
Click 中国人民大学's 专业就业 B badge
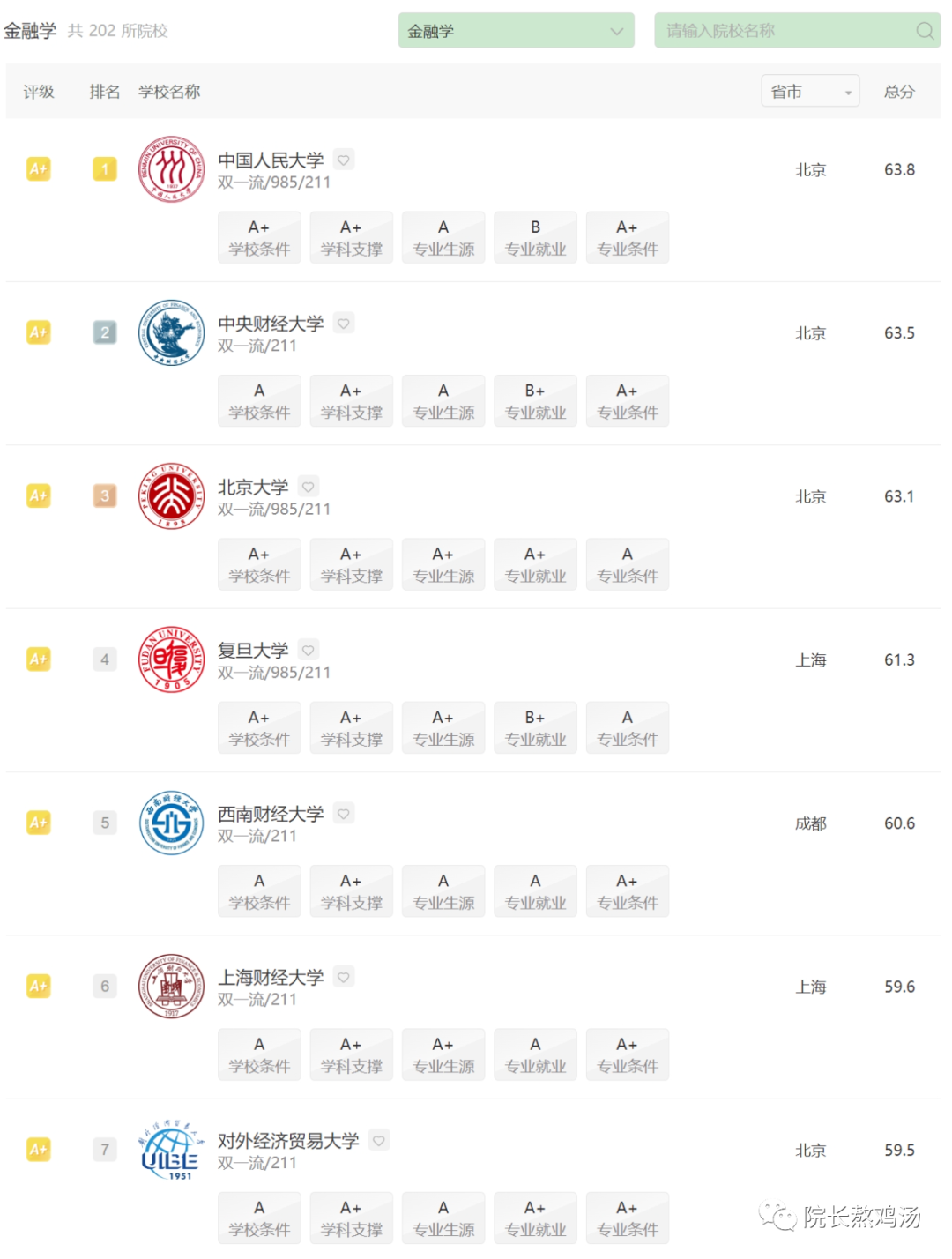click(535, 237)
